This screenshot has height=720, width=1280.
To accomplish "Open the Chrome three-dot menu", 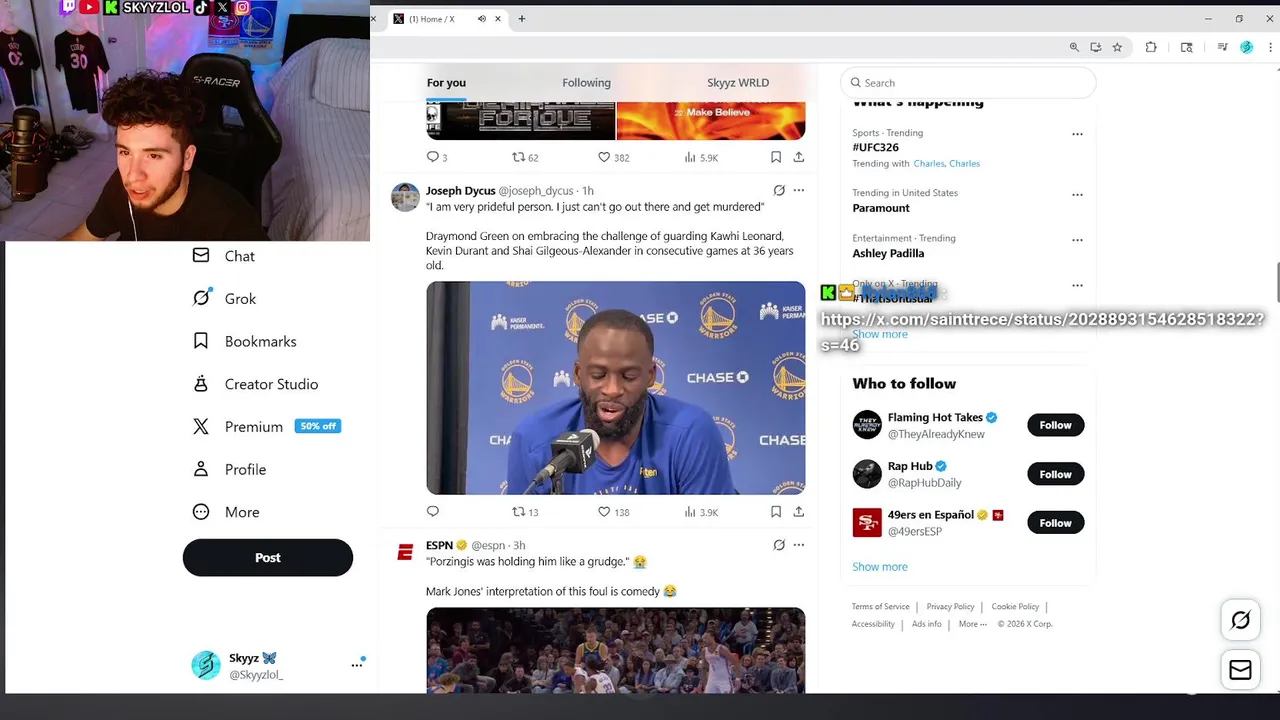I will (1271, 47).
